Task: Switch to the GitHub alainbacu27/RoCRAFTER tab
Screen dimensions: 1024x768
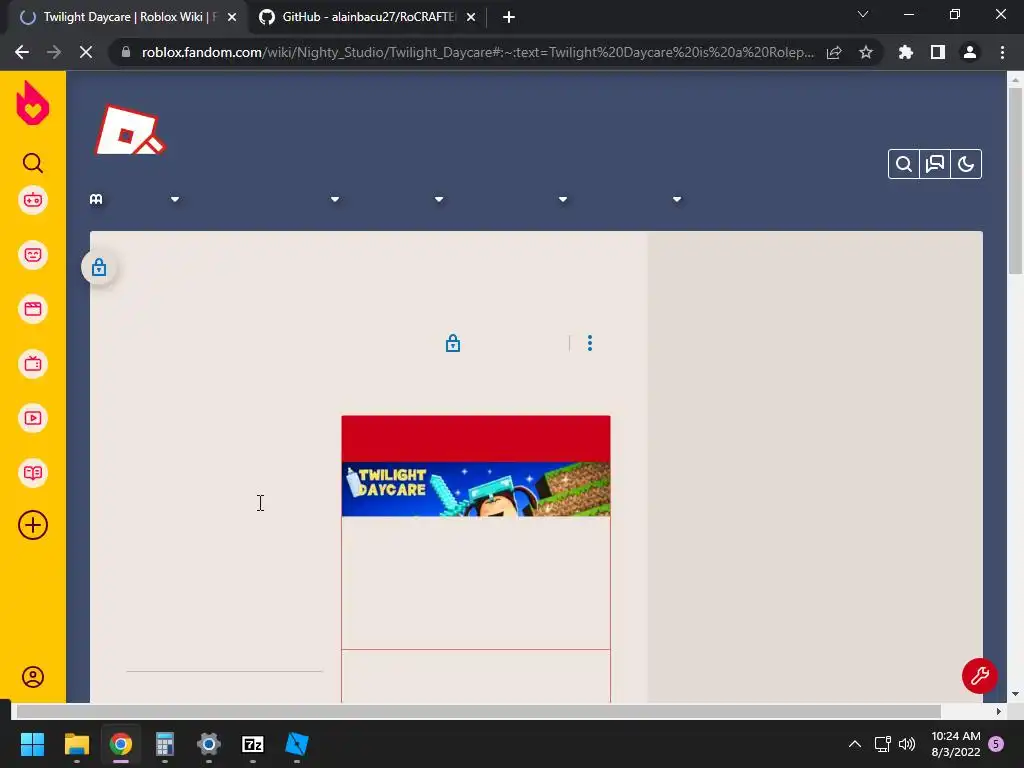Action: click(x=368, y=17)
